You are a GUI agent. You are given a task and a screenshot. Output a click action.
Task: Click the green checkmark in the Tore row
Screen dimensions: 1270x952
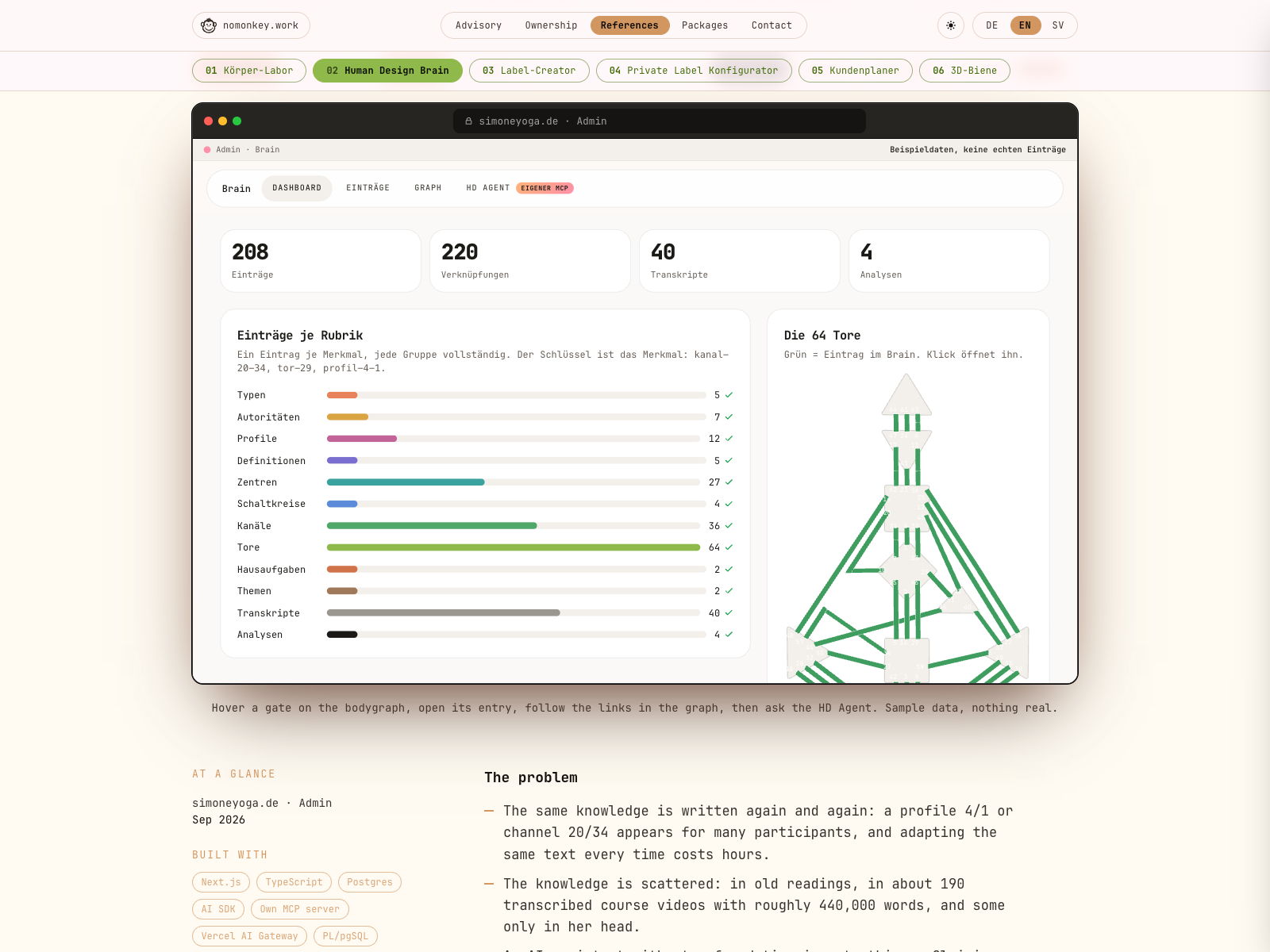pos(729,547)
